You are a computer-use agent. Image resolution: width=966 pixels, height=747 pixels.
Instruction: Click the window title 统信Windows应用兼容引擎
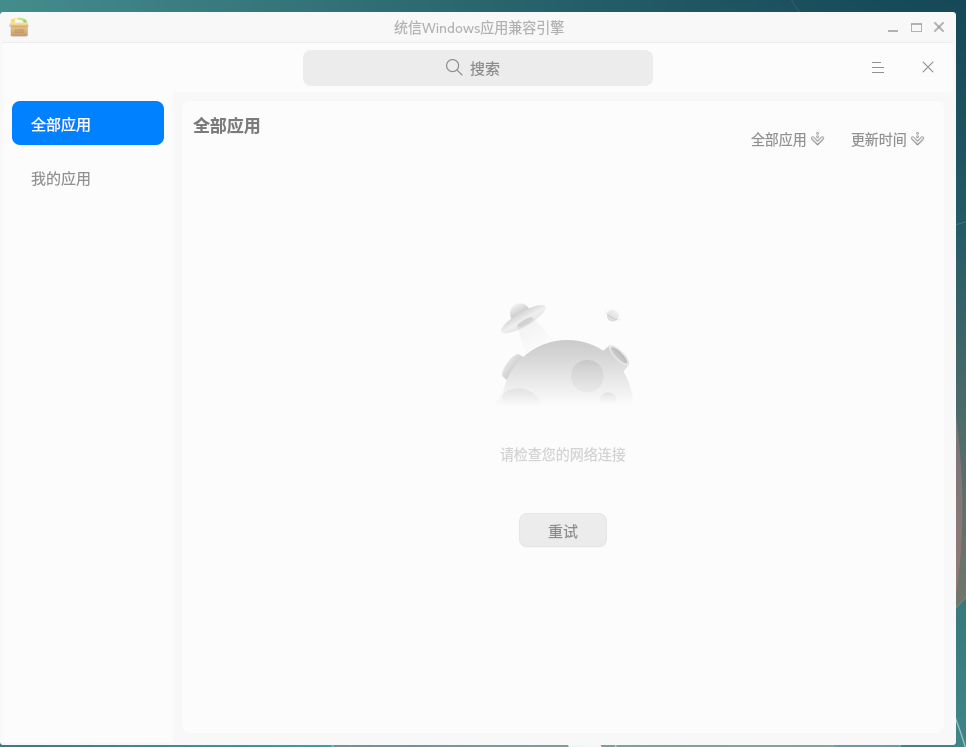coord(479,28)
